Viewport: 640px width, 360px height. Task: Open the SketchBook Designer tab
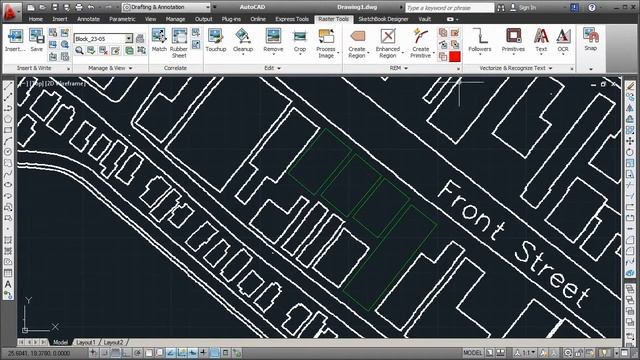[x=383, y=19]
